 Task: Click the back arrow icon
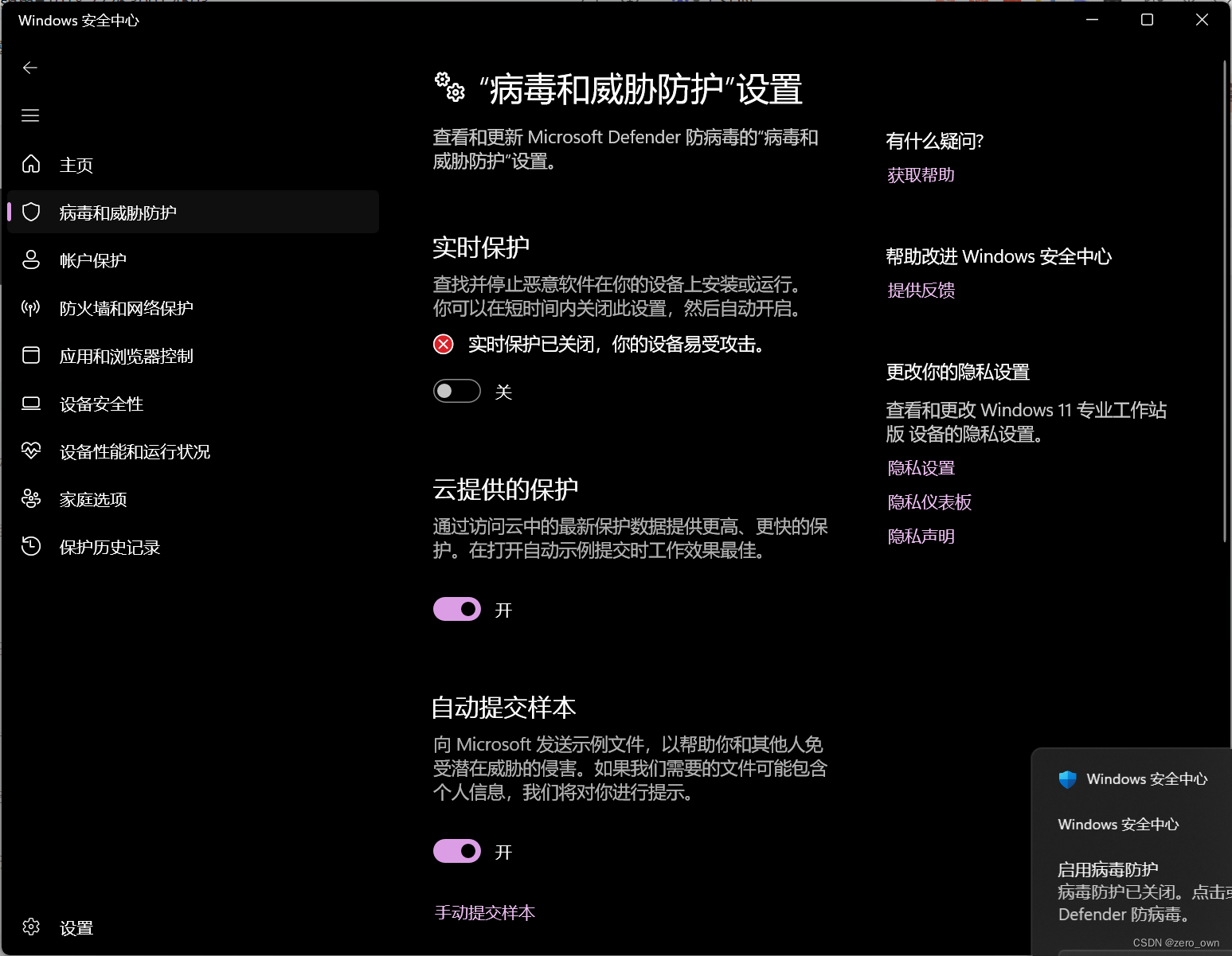[30, 68]
